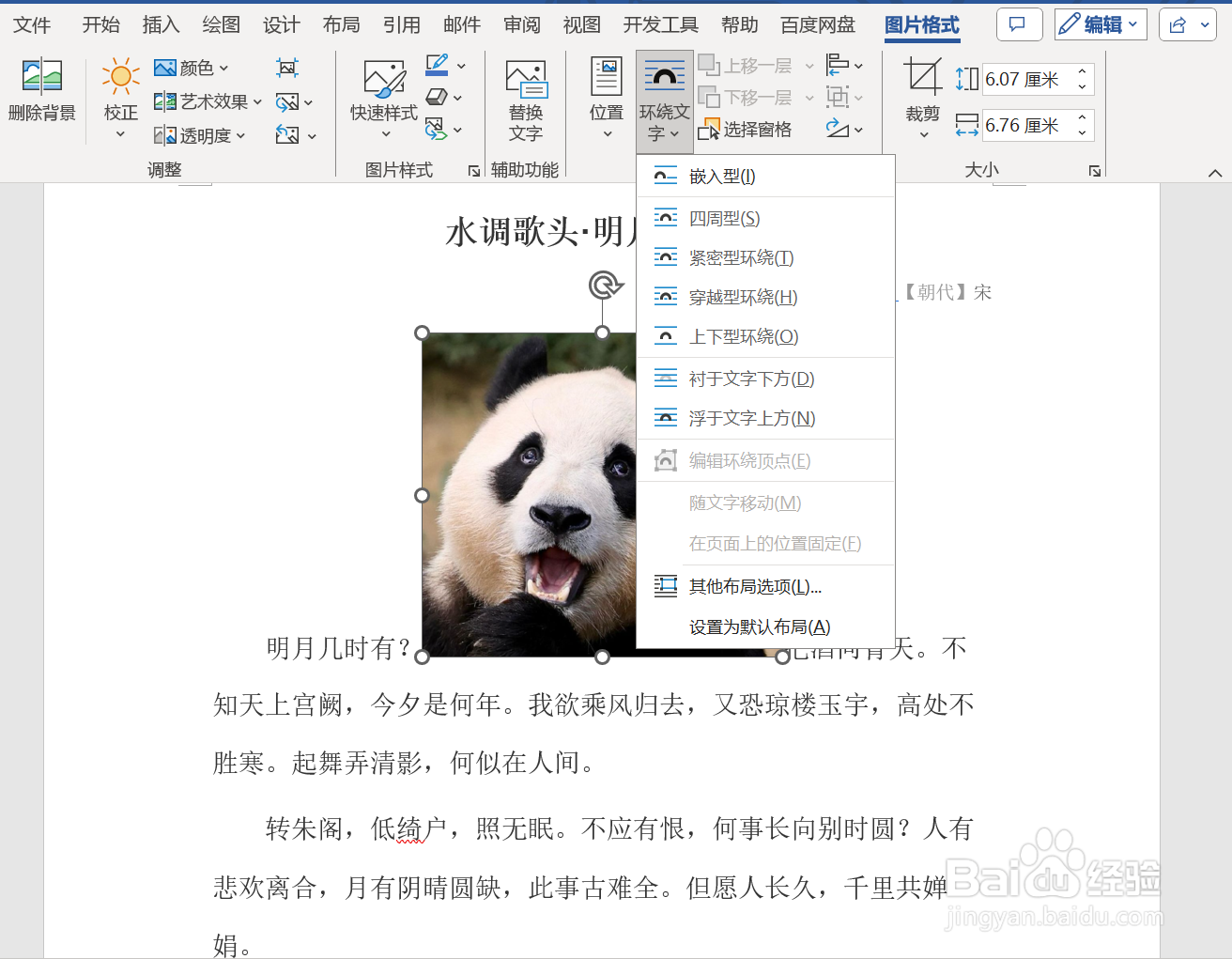Click the align objects icon
Image resolution: width=1232 pixels, height=959 pixels.
click(838, 65)
